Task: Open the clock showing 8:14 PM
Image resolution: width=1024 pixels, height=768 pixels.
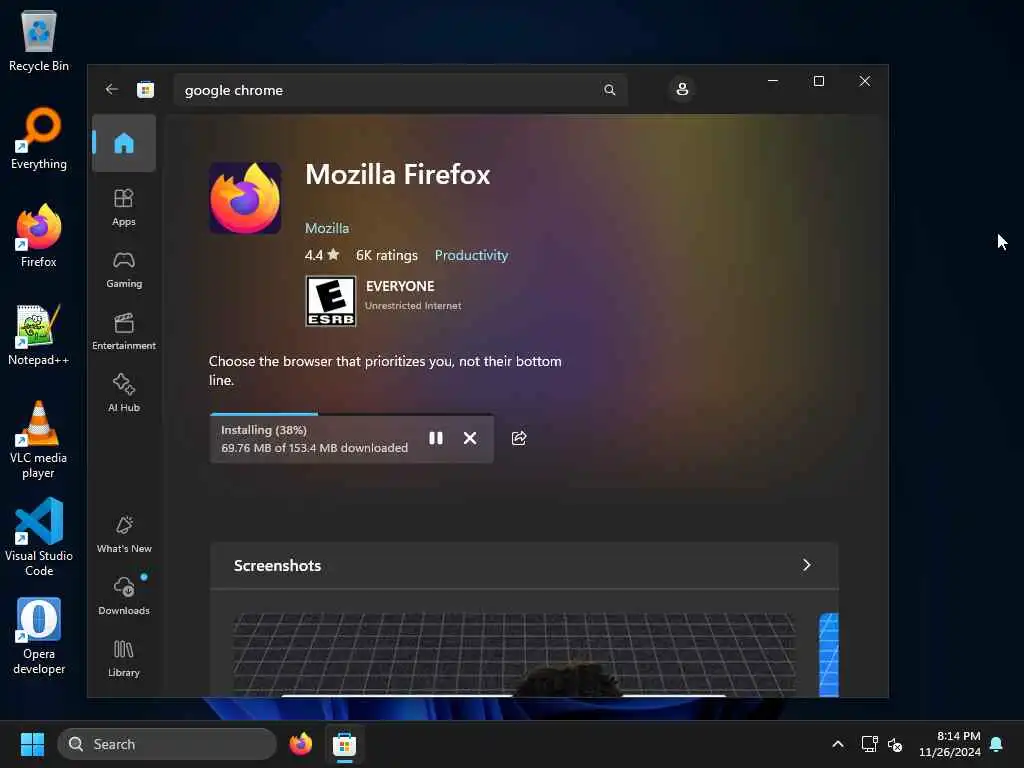Action: pos(950,744)
